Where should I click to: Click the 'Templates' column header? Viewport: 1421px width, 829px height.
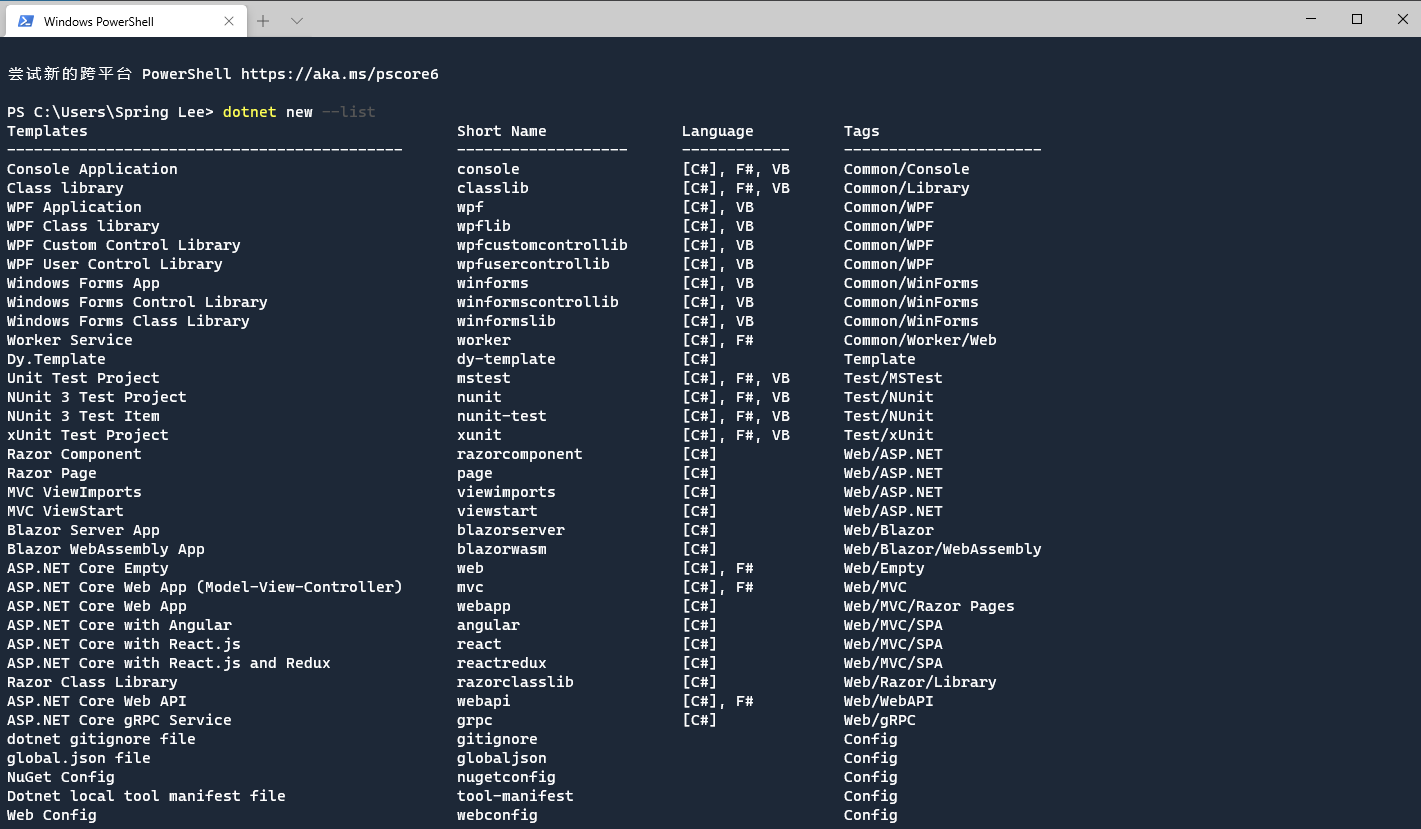[x=47, y=131]
